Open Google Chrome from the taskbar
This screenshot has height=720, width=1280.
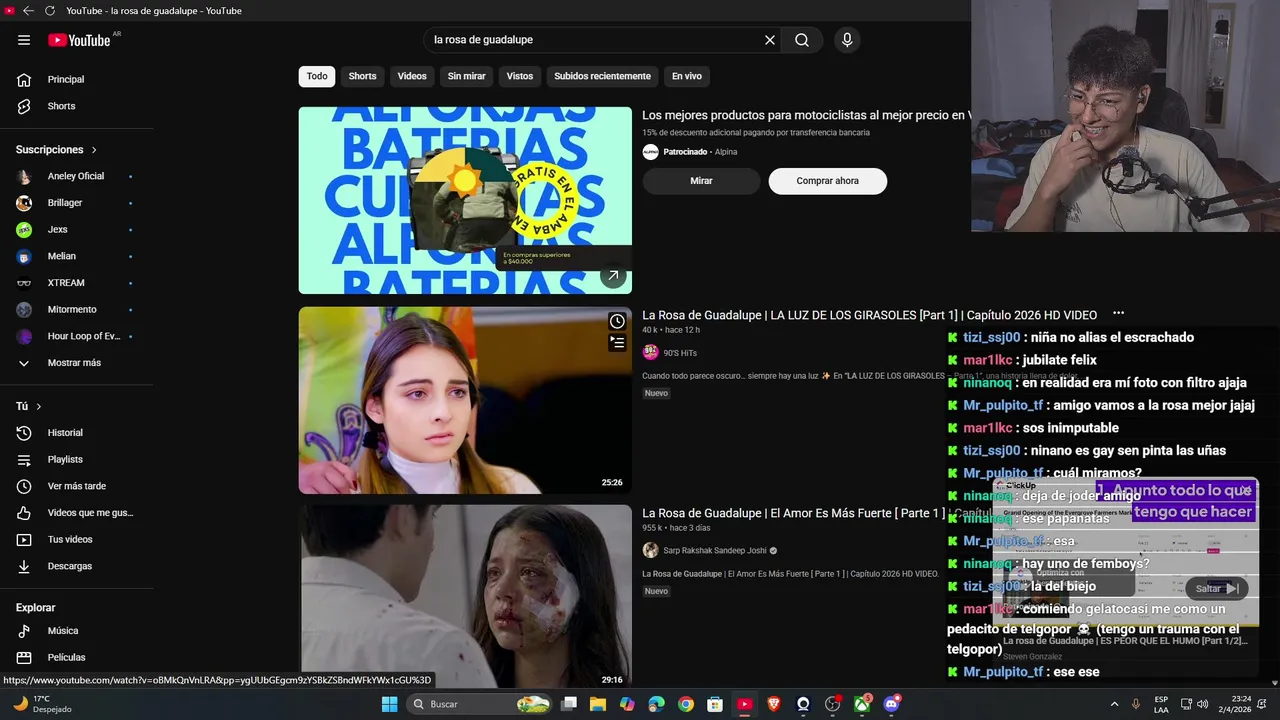685,704
